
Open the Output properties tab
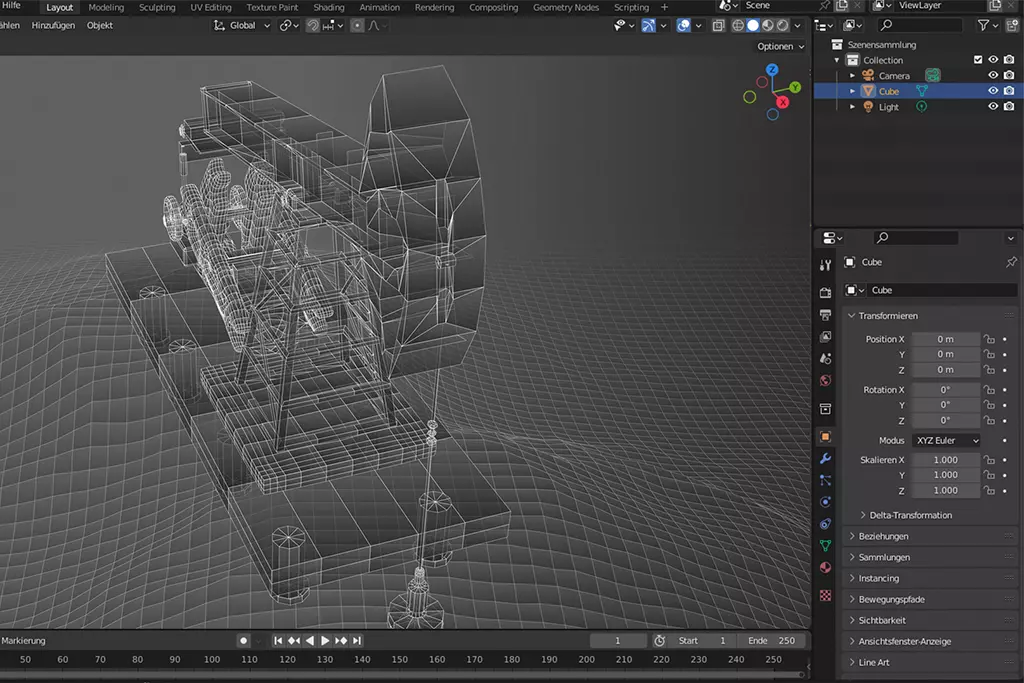pos(825,315)
